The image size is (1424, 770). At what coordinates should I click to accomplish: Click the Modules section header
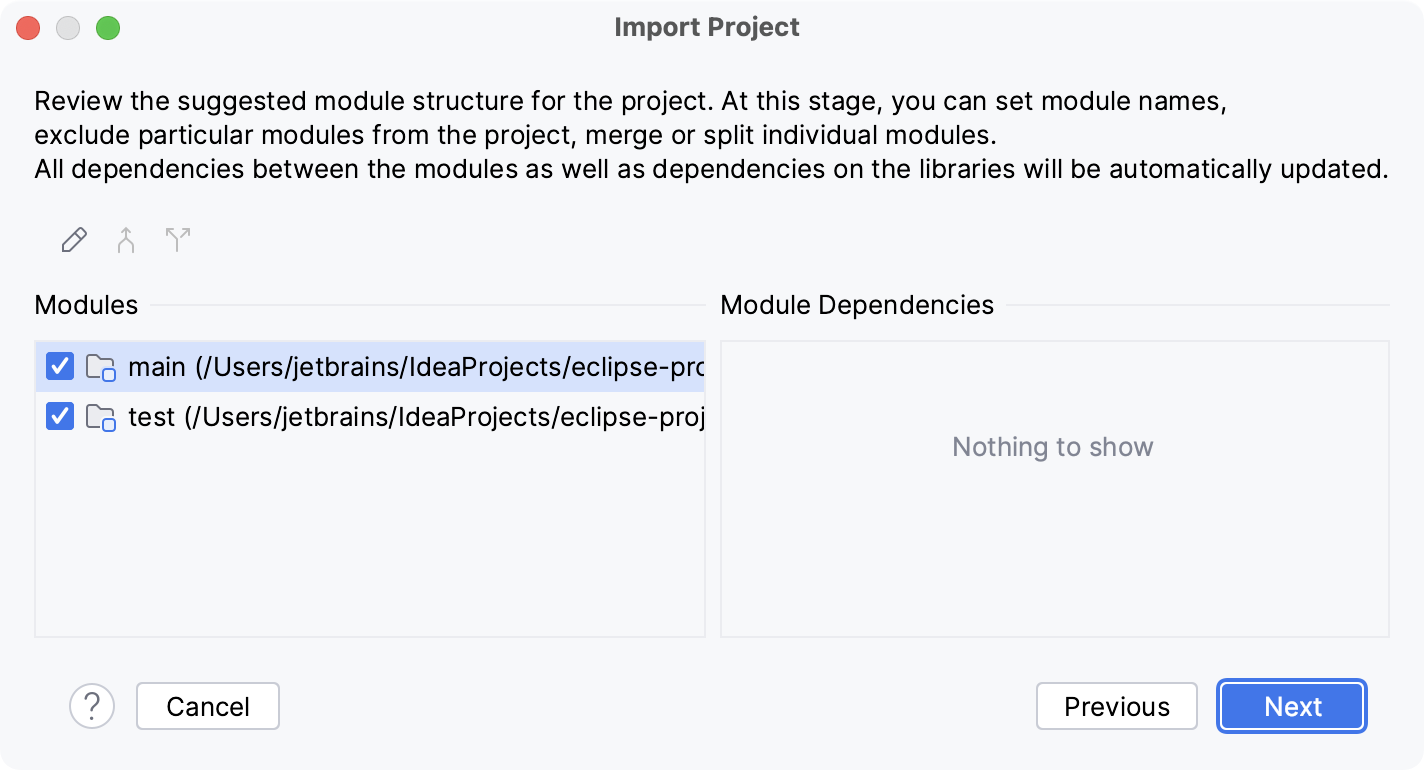[86, 305]
